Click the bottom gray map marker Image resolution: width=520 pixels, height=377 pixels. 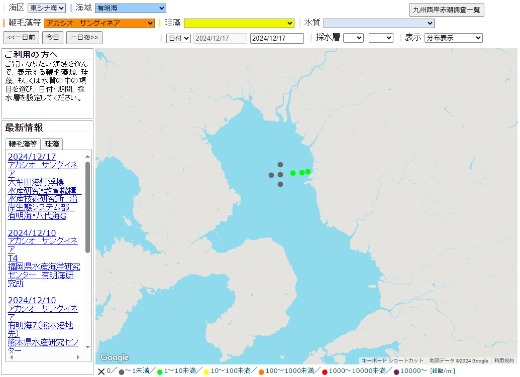click(x=280, y=184)
